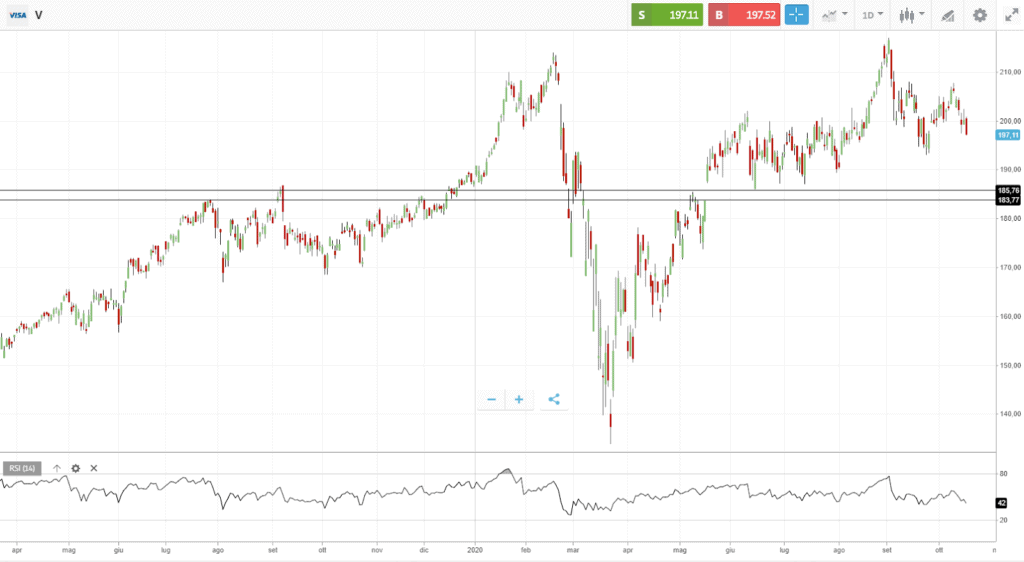This screenshot has height=562, width=1024.
Task: Click the V ticker symbol
Action: [39, 15]
